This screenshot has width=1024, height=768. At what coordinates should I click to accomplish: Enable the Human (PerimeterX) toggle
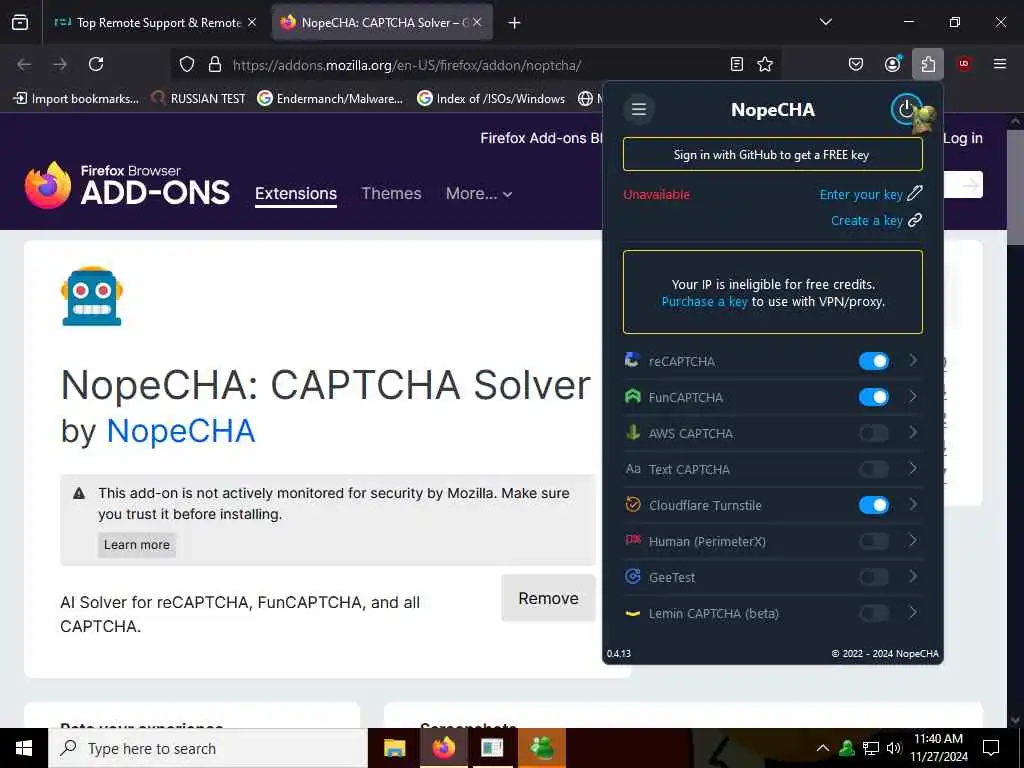click(874, 541)
